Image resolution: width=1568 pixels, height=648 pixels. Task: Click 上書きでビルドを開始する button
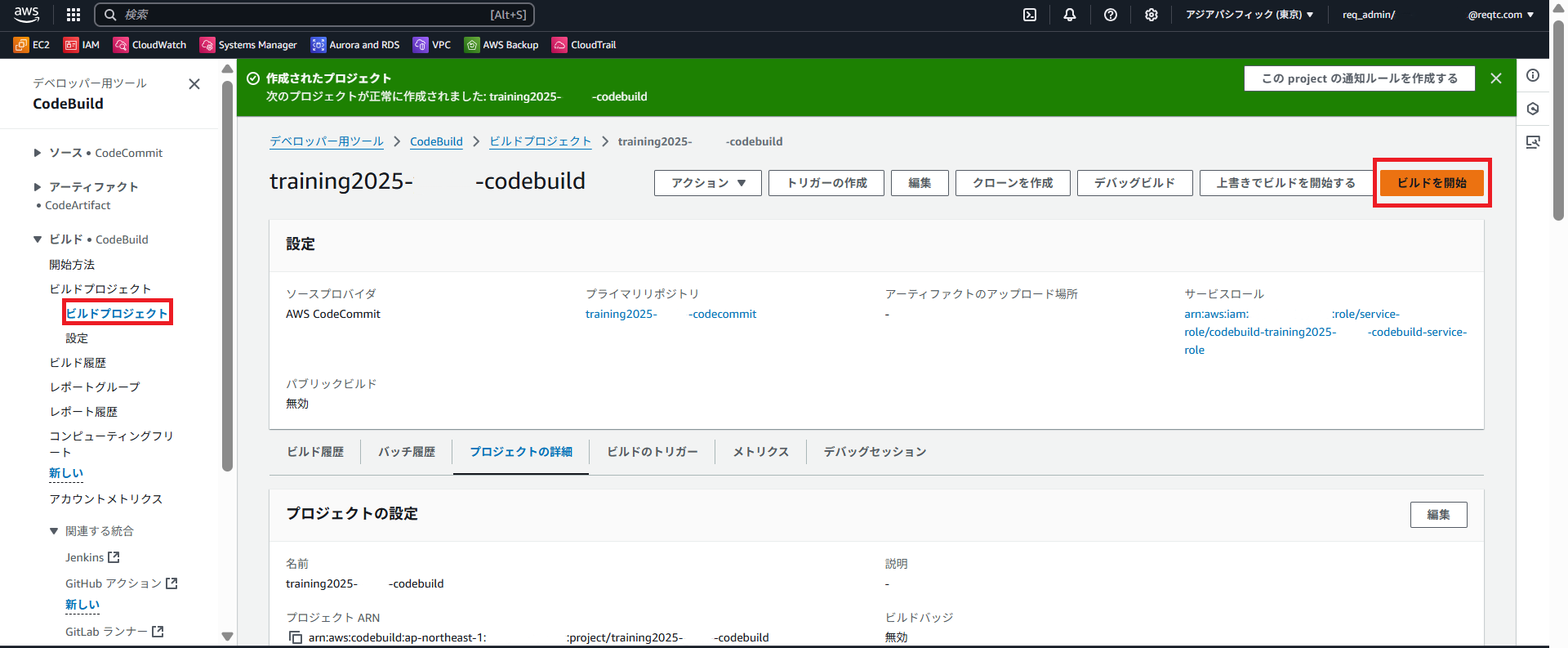[x=1285, y=183]
